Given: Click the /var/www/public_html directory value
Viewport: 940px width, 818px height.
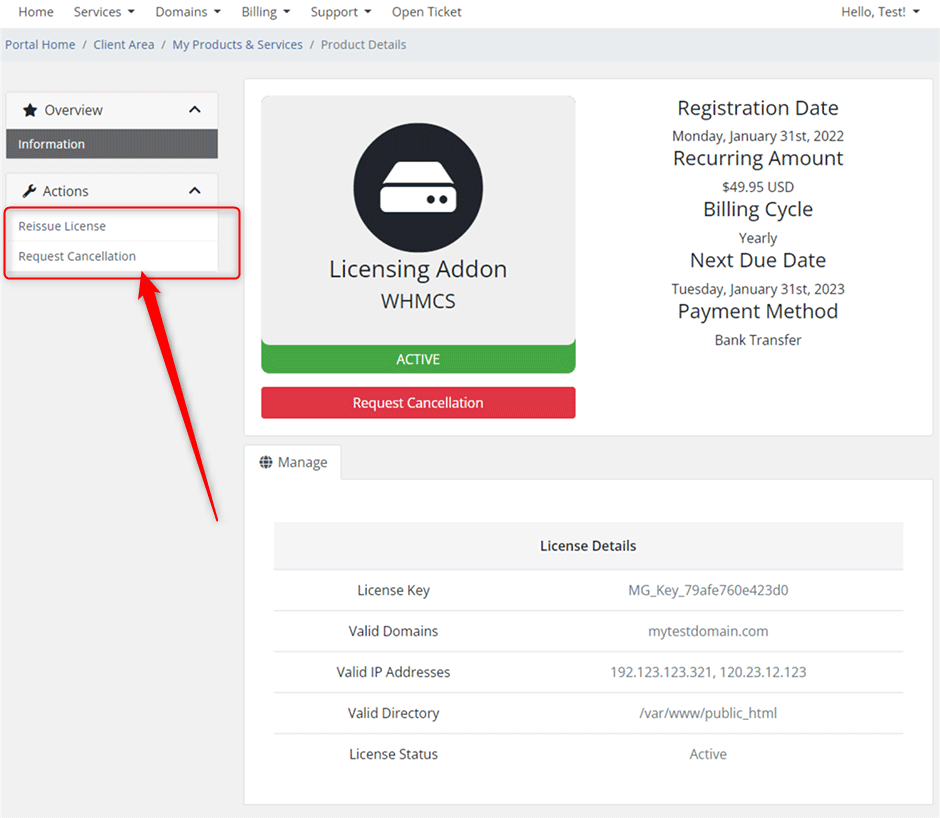Looking at the screenshot, I should pyautogui.click(x=708, y=713).
